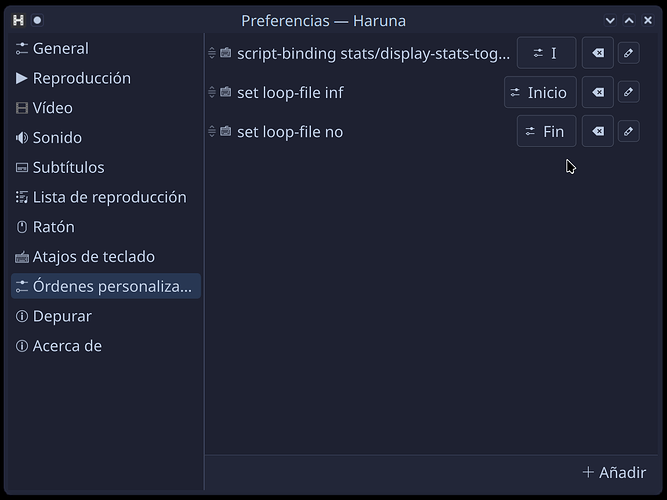Click the 'I' shortcut button

pos(546,53)
